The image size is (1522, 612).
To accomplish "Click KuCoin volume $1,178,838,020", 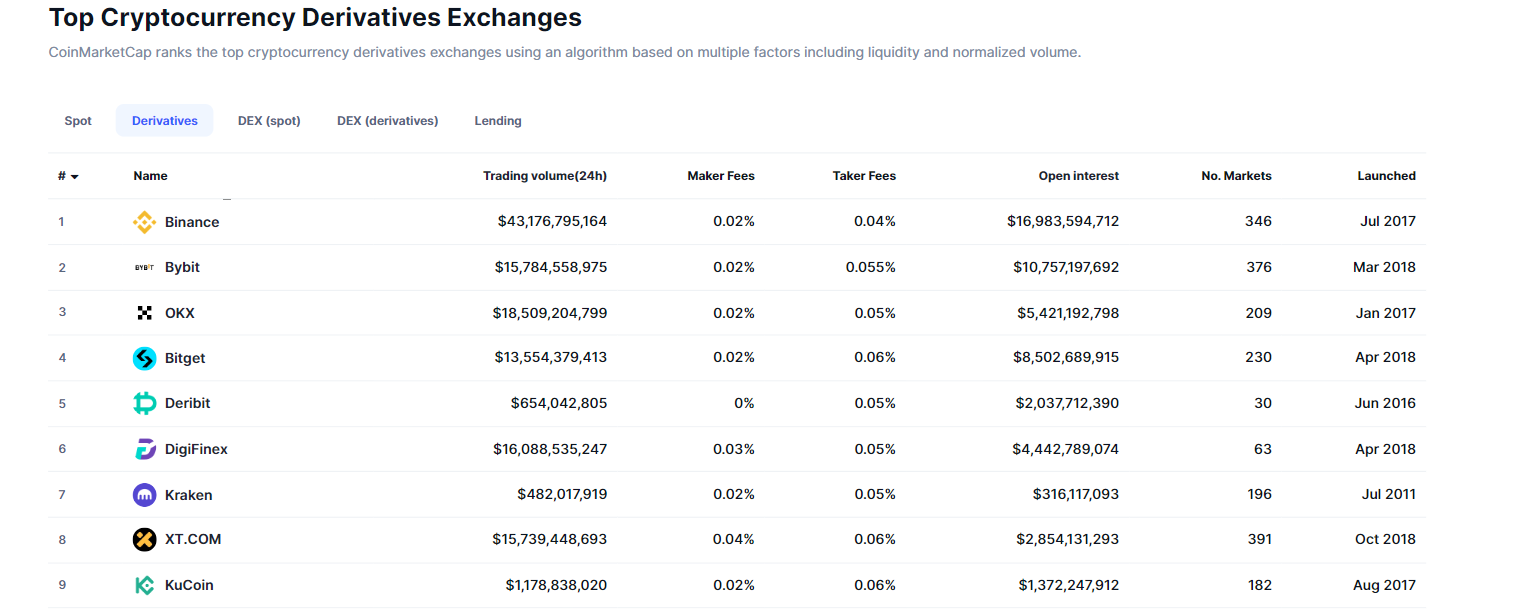I will click(556, 585).
